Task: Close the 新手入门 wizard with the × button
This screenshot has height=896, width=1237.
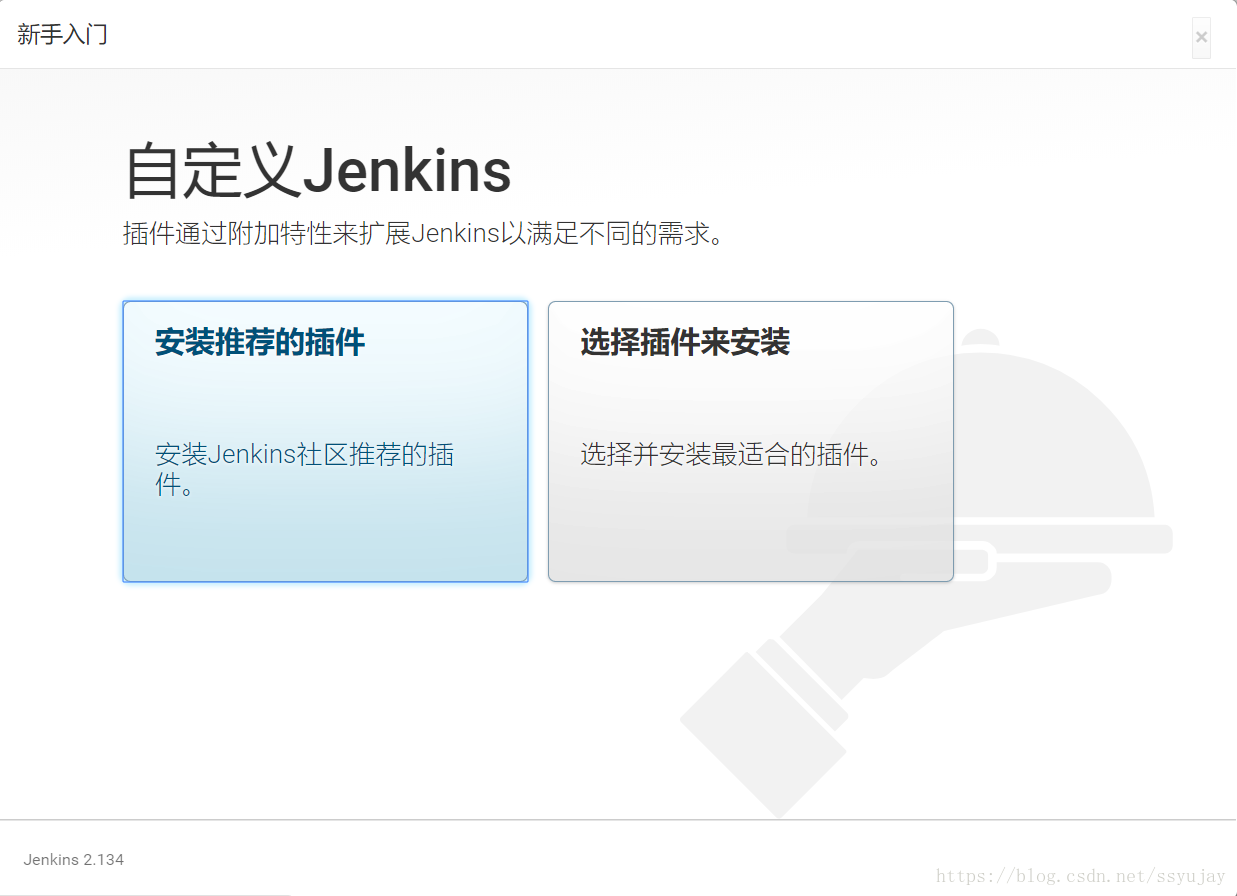Action: 1201,38
